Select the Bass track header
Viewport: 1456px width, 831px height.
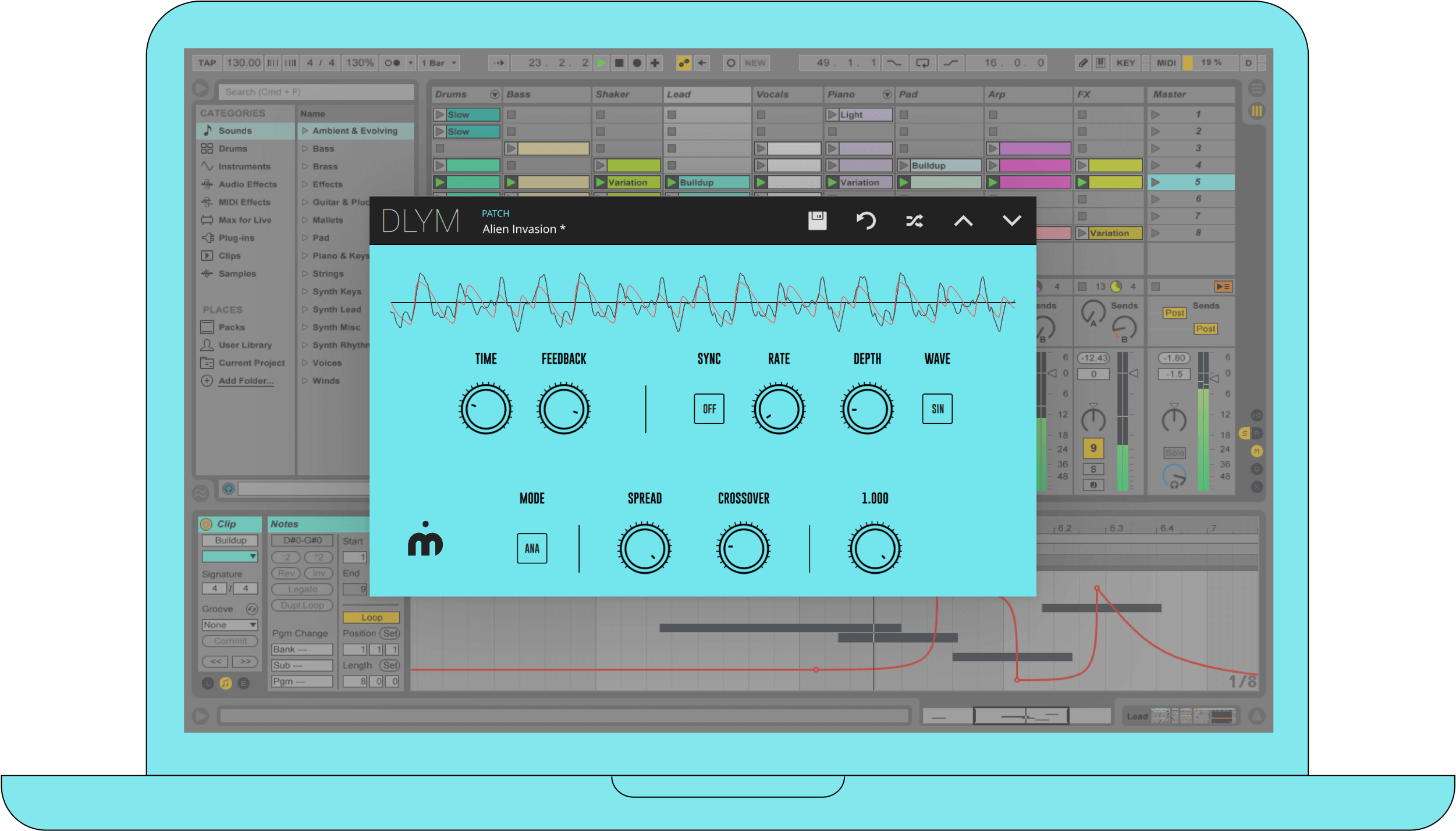coord(547,94)
